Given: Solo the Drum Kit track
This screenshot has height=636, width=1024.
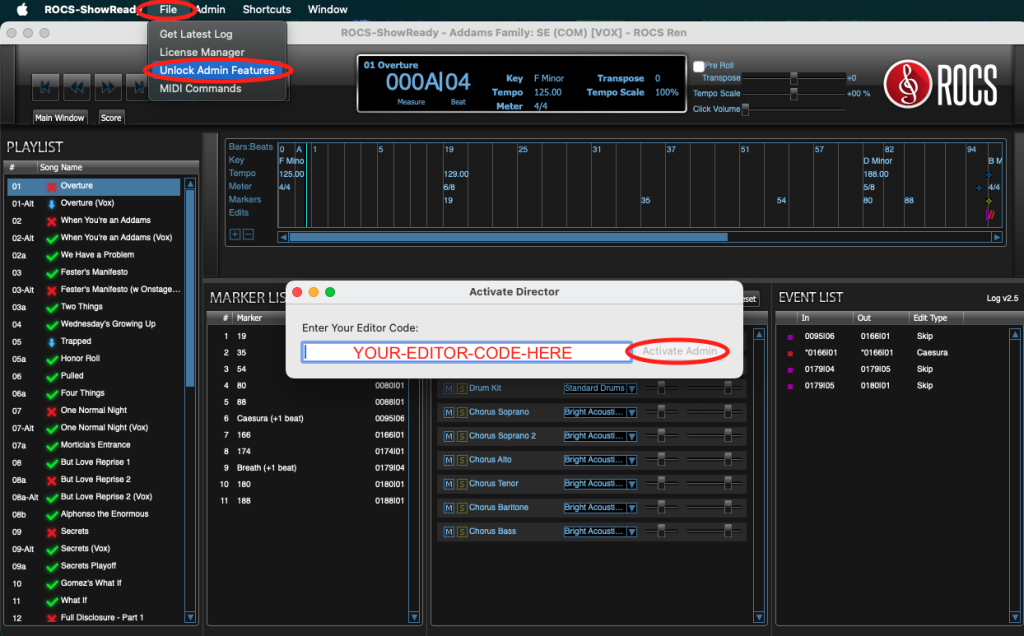Looking at the screenshot, I should point(462,389).
